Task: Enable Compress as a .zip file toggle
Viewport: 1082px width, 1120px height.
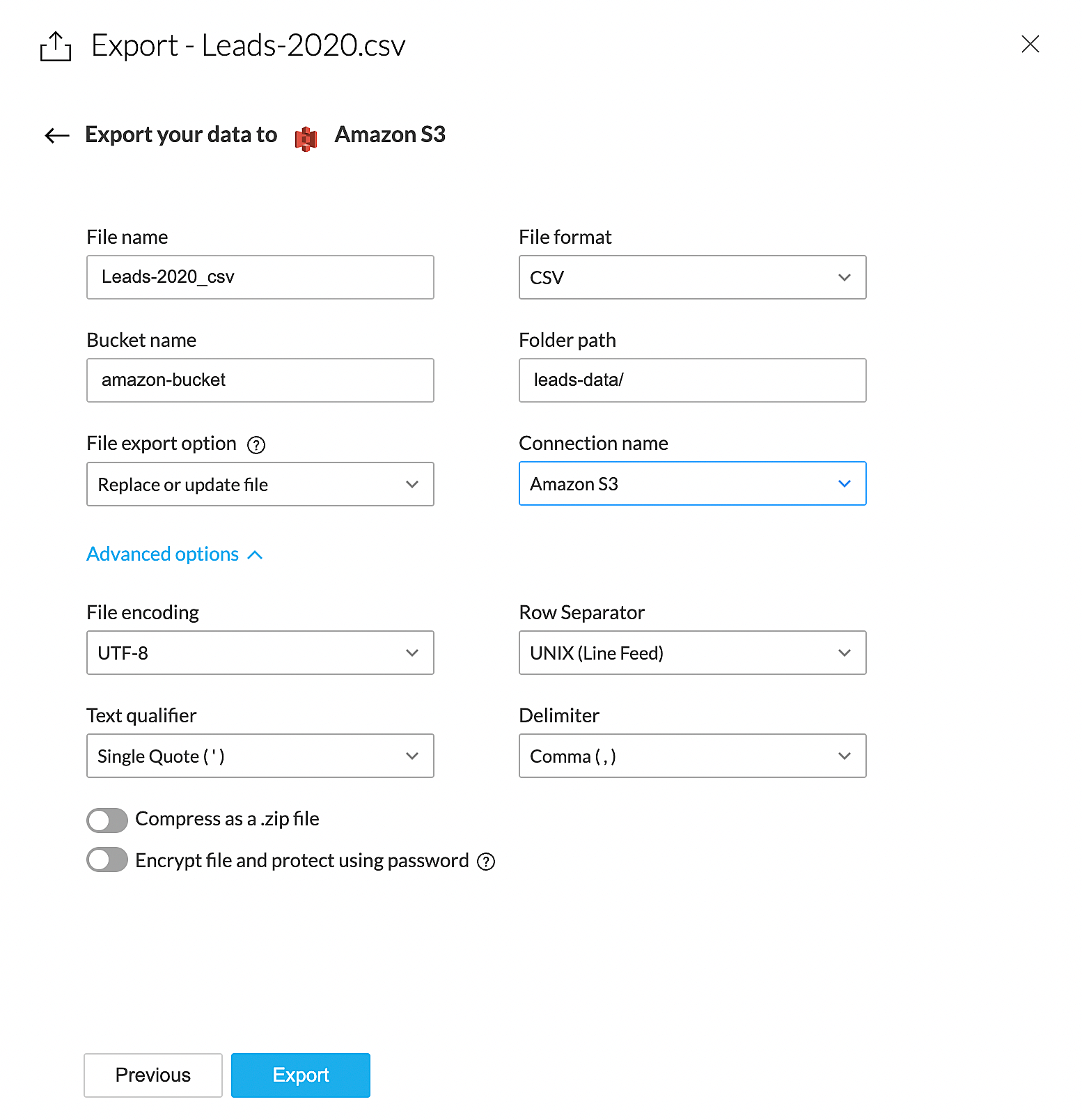Action: pos(107,820)
